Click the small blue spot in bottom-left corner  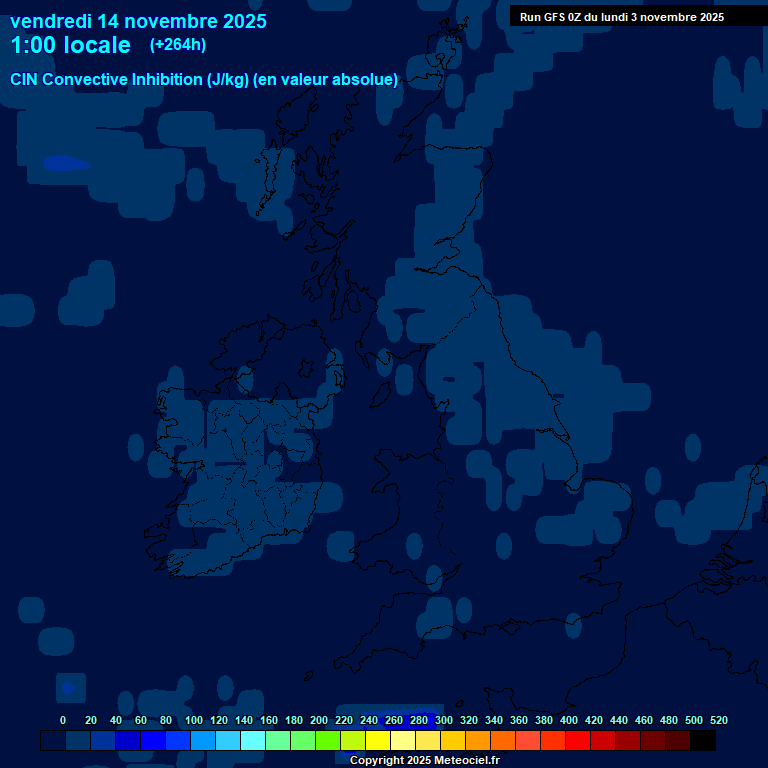coord(68,687)
